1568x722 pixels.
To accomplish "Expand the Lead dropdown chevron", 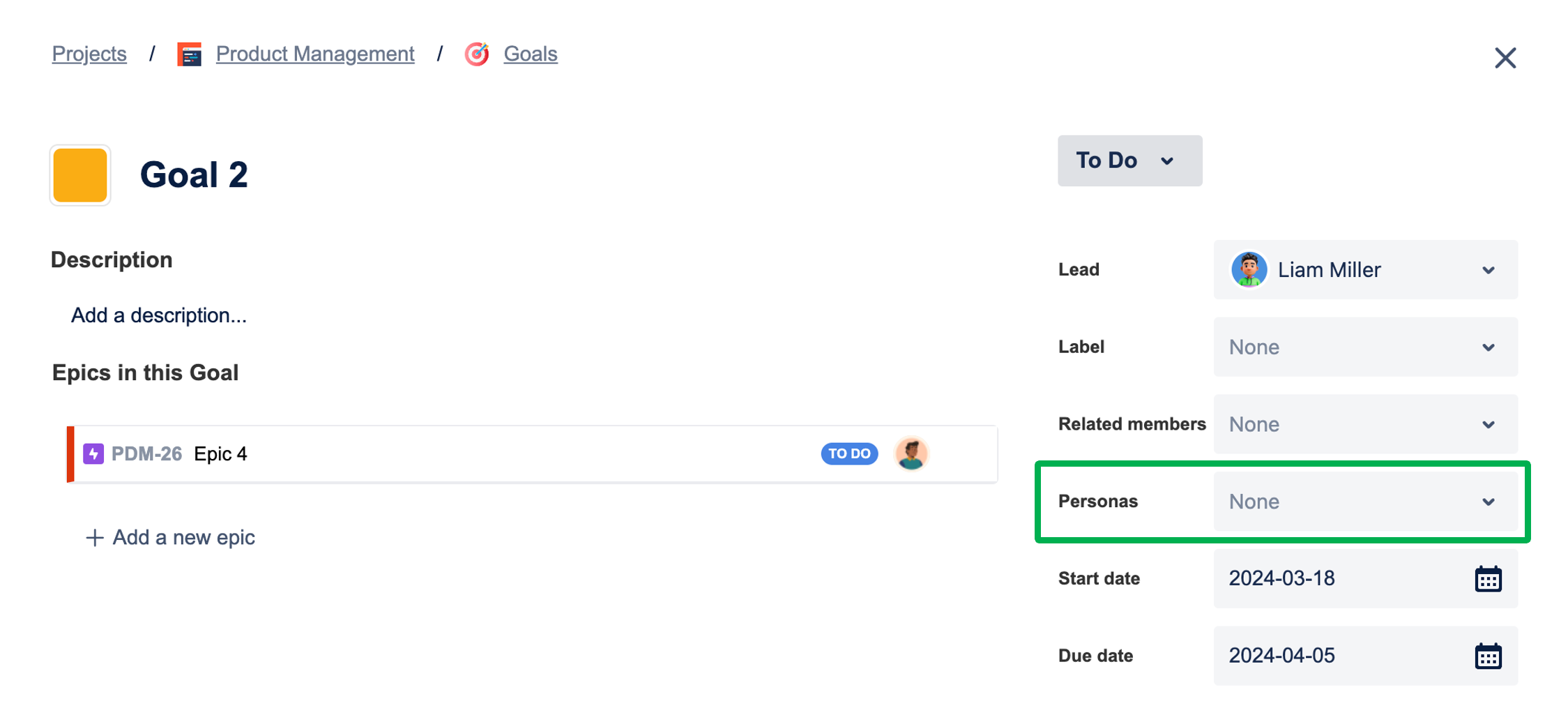I will [x=1488, y=271].
